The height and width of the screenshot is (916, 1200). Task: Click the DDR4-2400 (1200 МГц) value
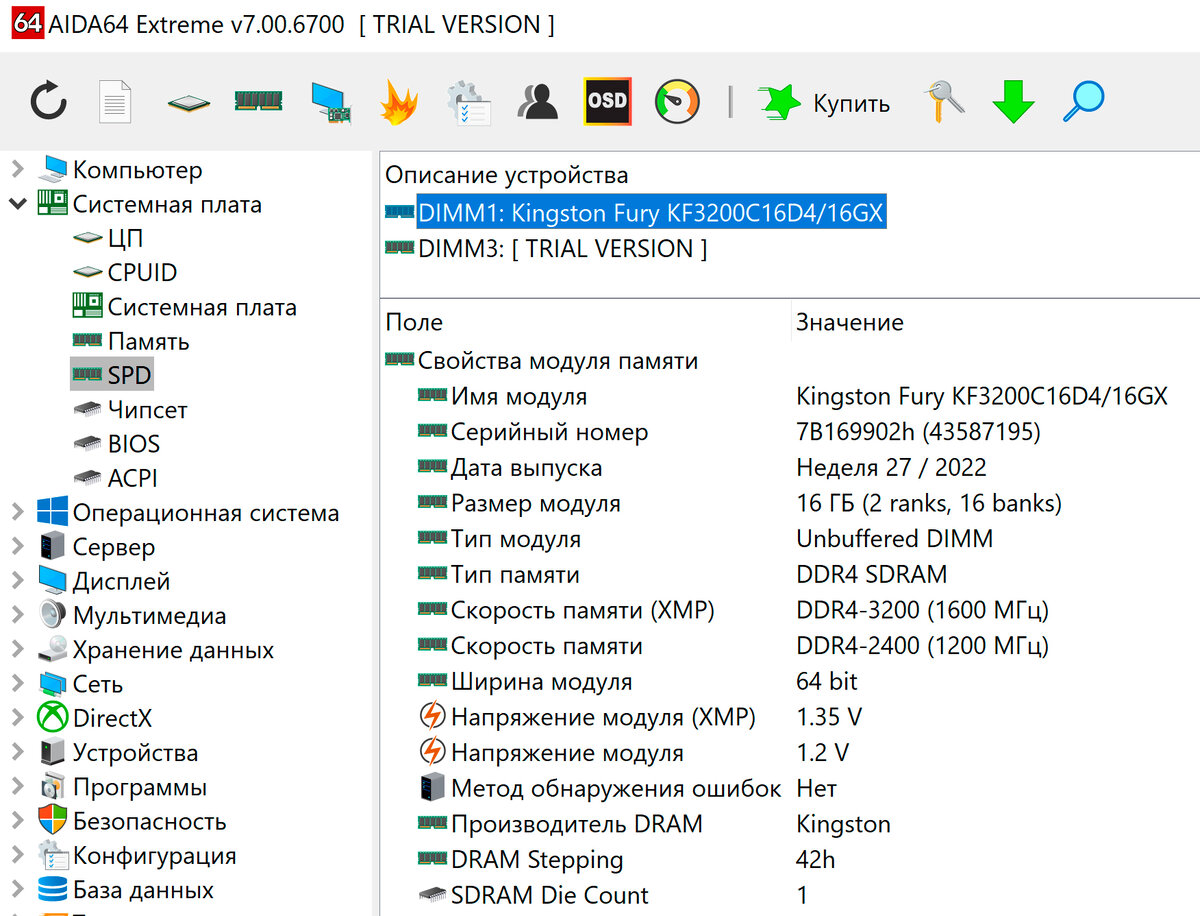click(922, 646)
